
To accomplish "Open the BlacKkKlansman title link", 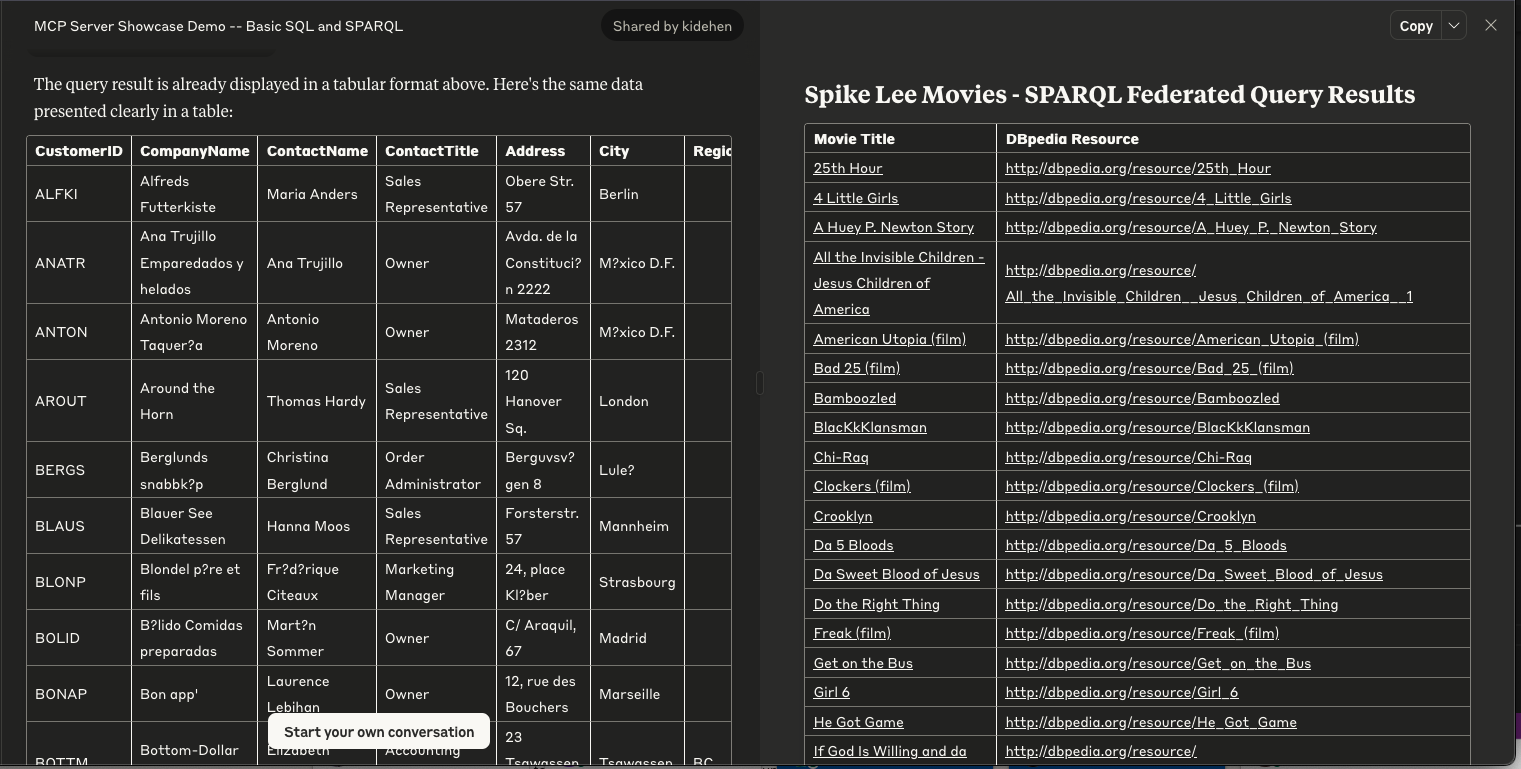I will pyautogui.click(x=870, y=427).
